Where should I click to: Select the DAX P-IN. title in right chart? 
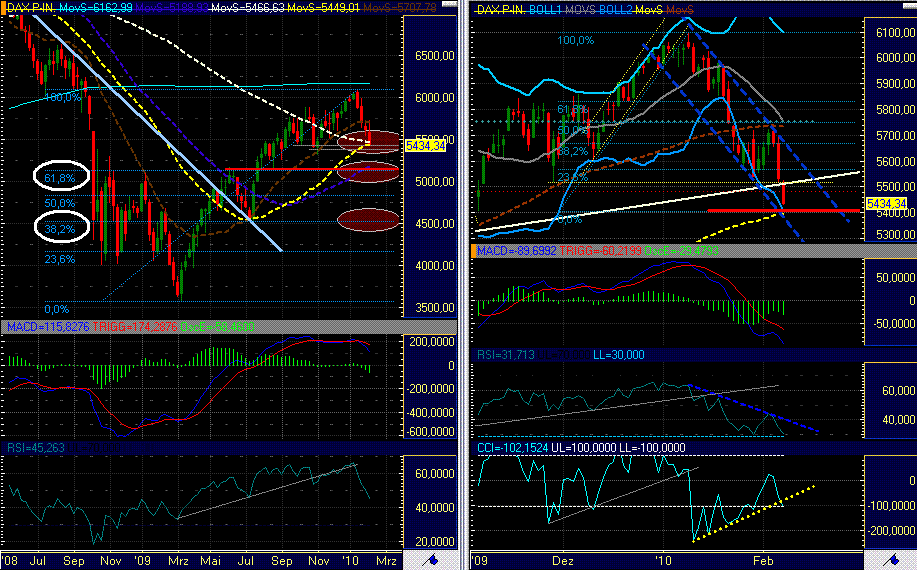501,10
